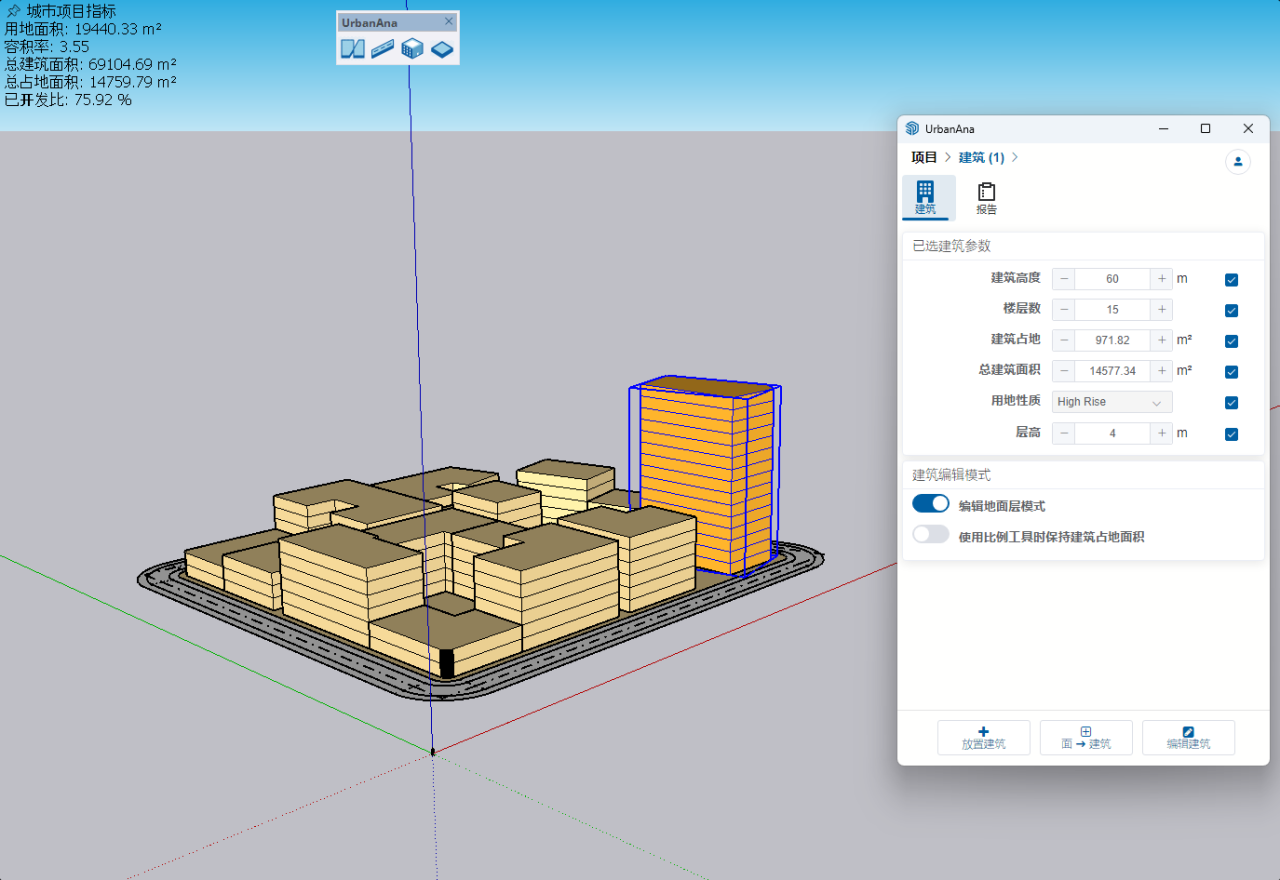Select the road strip tool icon
The image size is (1280, 880).
(x=382, y=49)
